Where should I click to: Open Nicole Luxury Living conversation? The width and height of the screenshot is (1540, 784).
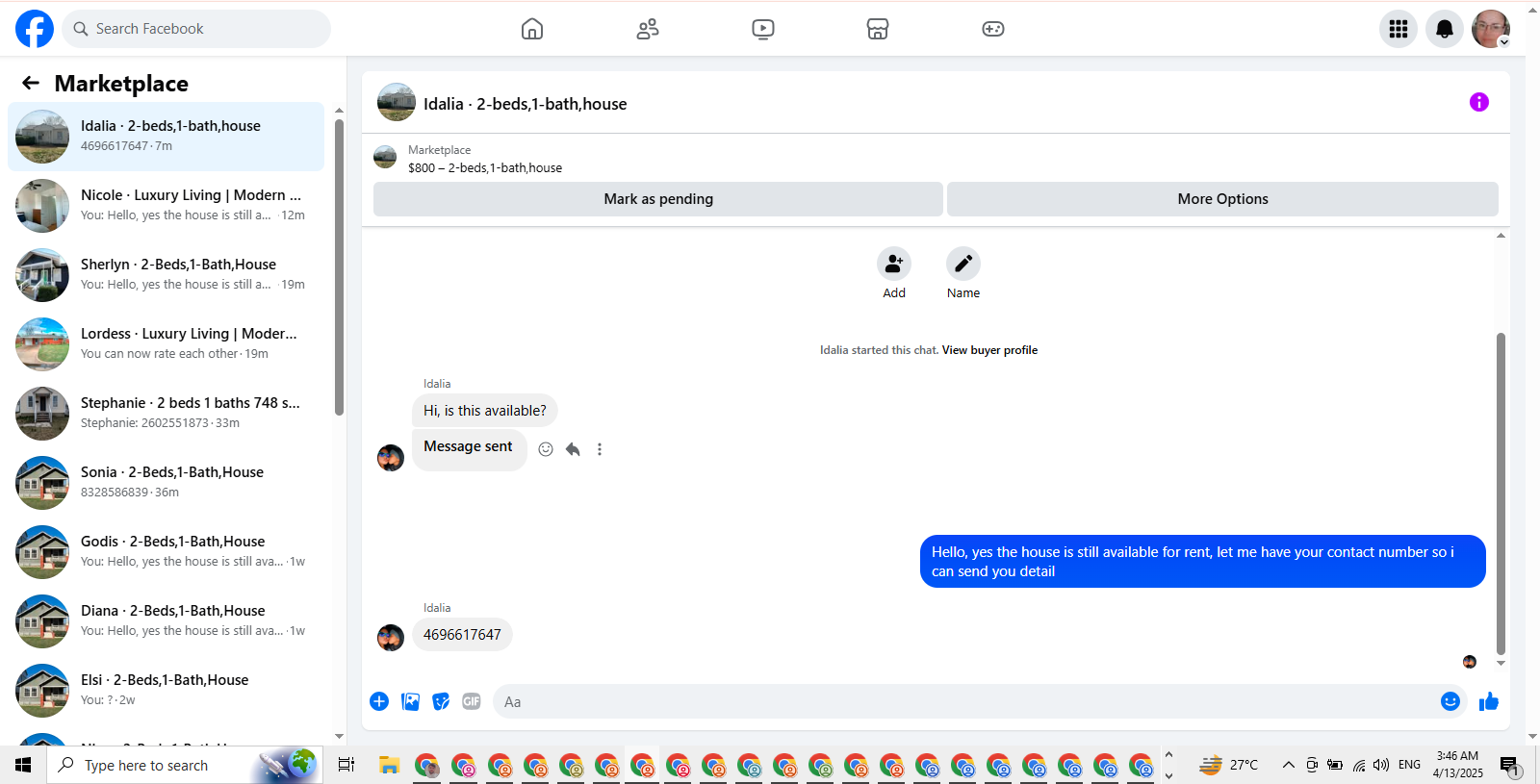166,206
